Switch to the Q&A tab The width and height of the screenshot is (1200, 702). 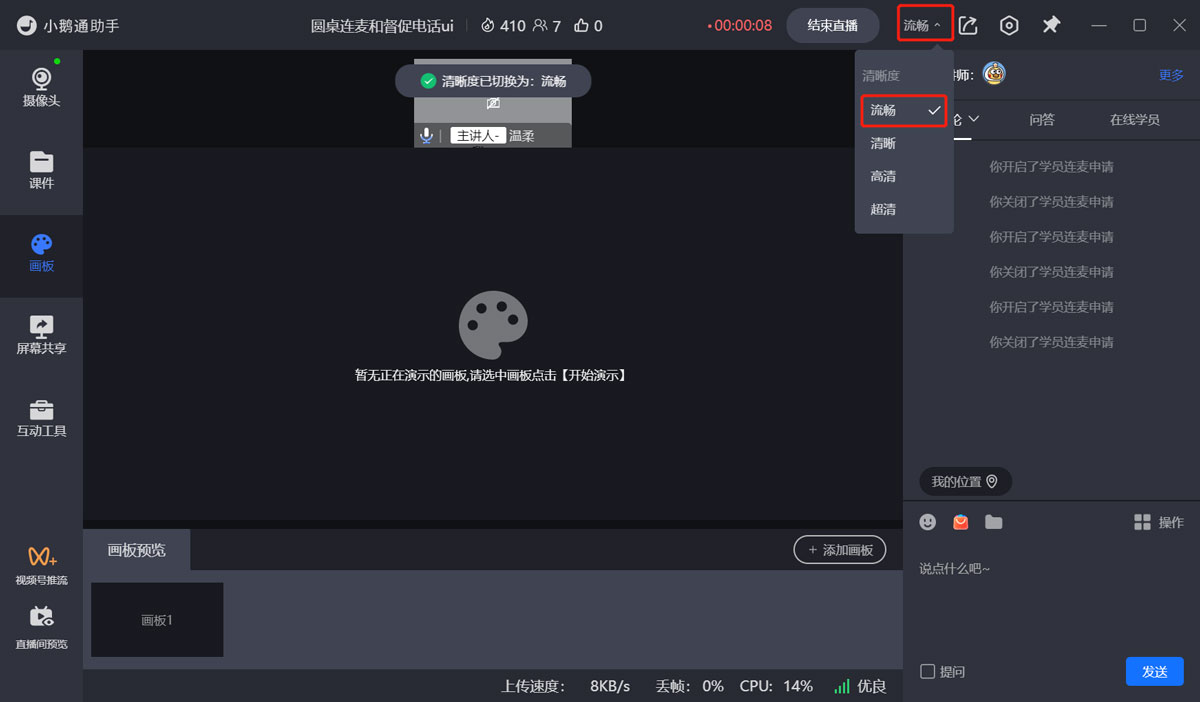(x=1042, y=119)
